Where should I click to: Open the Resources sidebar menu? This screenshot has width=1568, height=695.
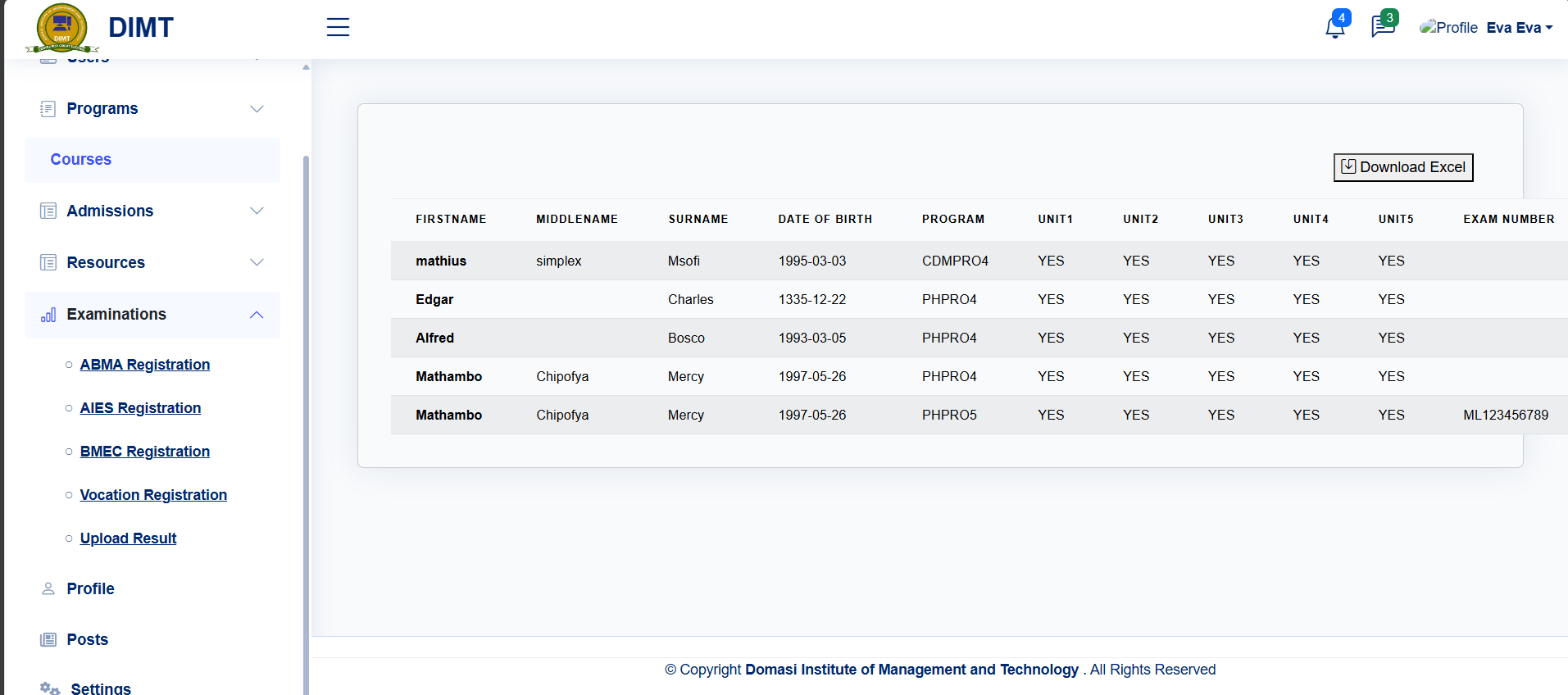pyautogui.click(x=152, y=262)
